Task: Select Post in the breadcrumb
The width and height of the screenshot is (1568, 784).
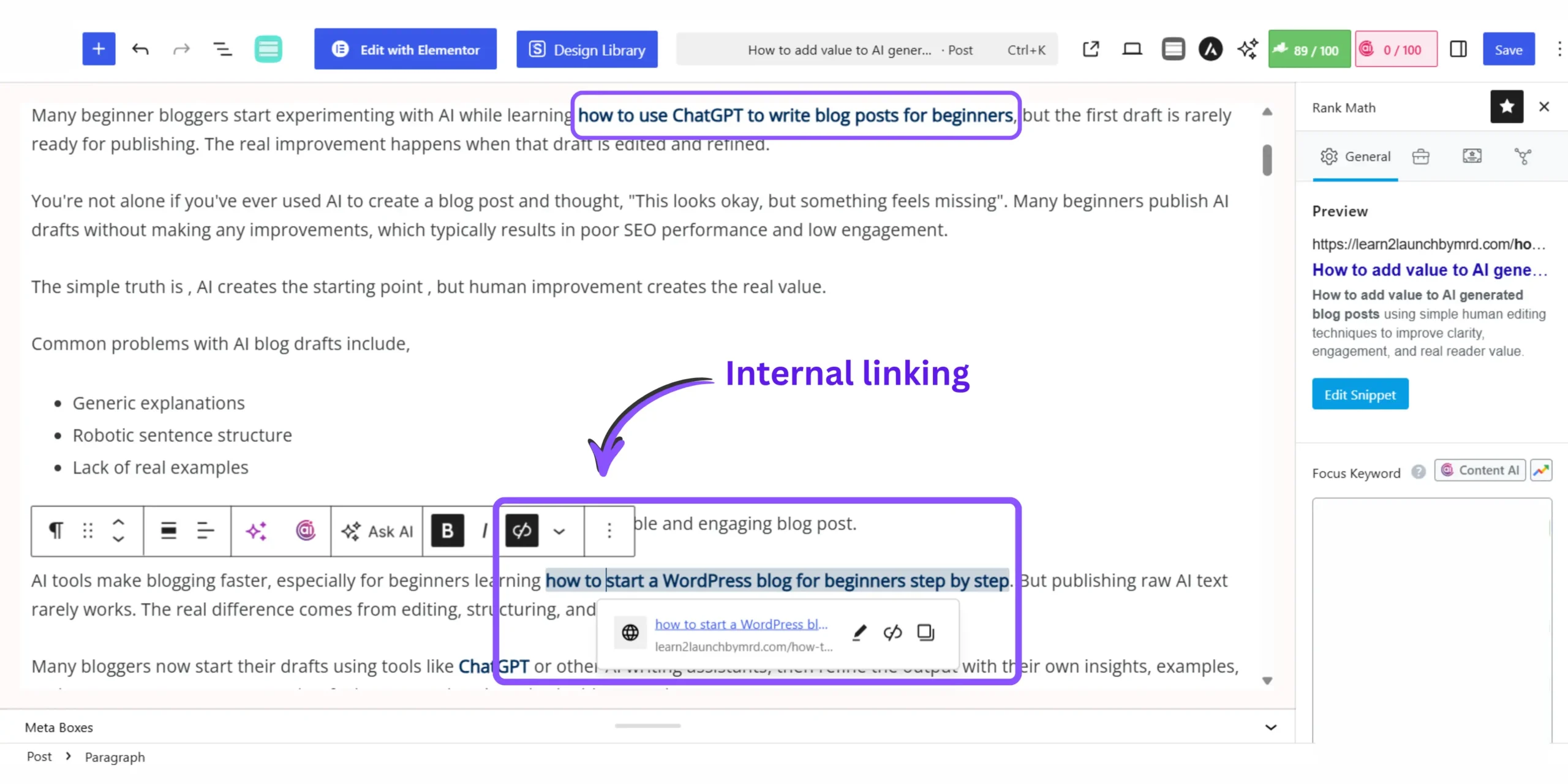Action: (x=39, y=756)
